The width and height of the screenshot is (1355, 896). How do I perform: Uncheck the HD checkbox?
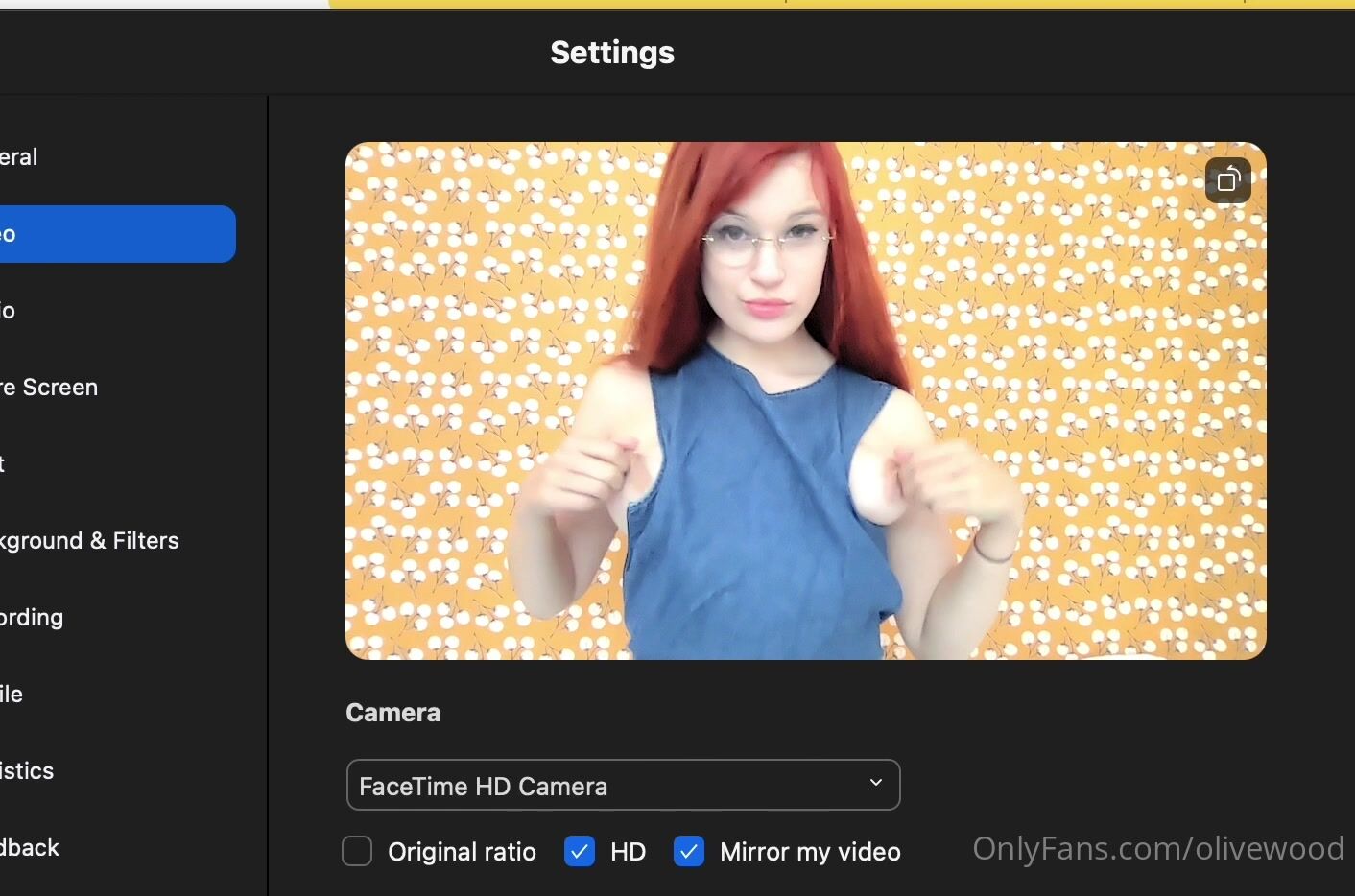(x=580, y=851)
